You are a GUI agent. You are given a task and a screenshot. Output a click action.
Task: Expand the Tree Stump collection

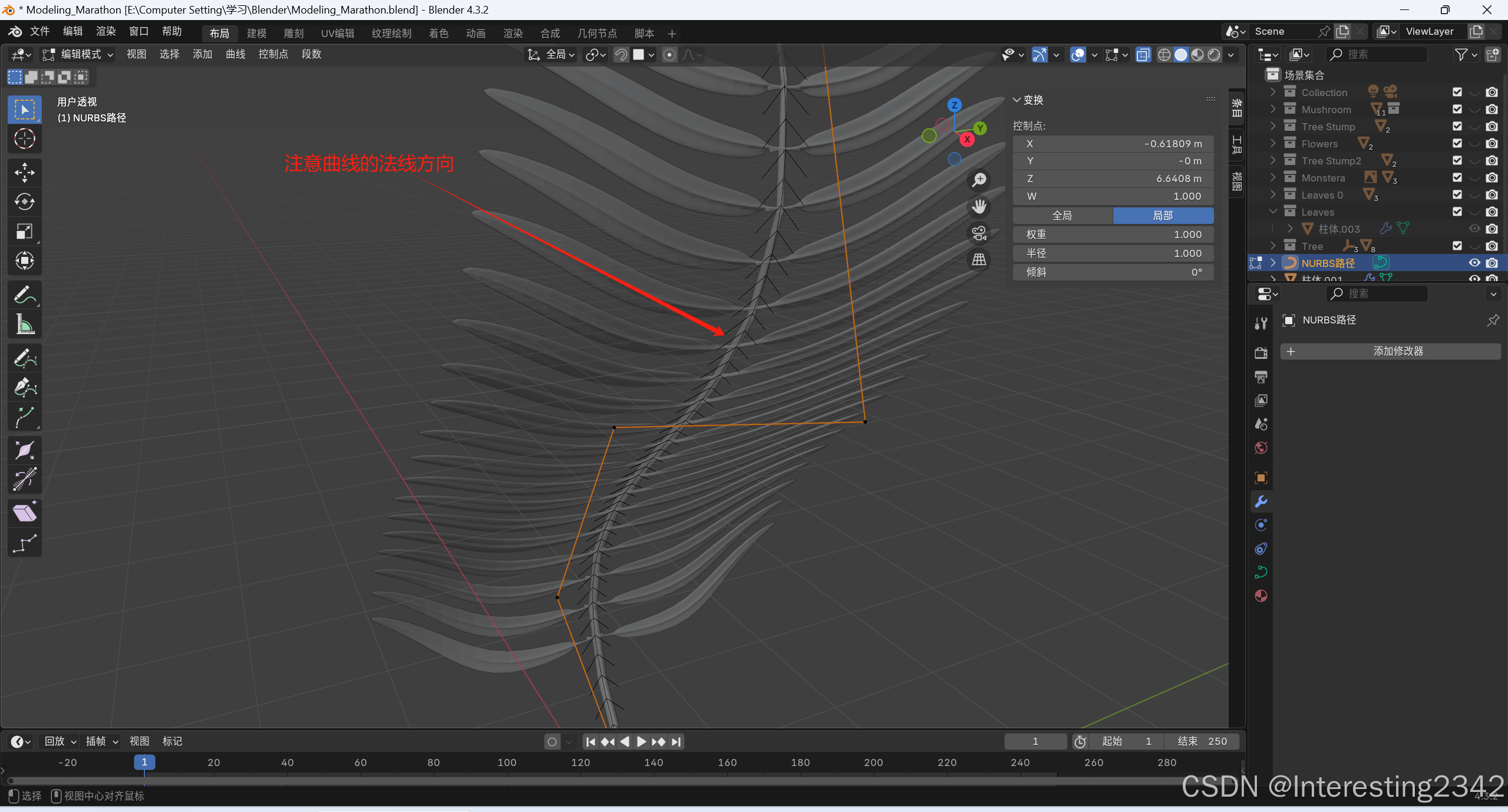pyautogui.click(x=1273, y=127)
